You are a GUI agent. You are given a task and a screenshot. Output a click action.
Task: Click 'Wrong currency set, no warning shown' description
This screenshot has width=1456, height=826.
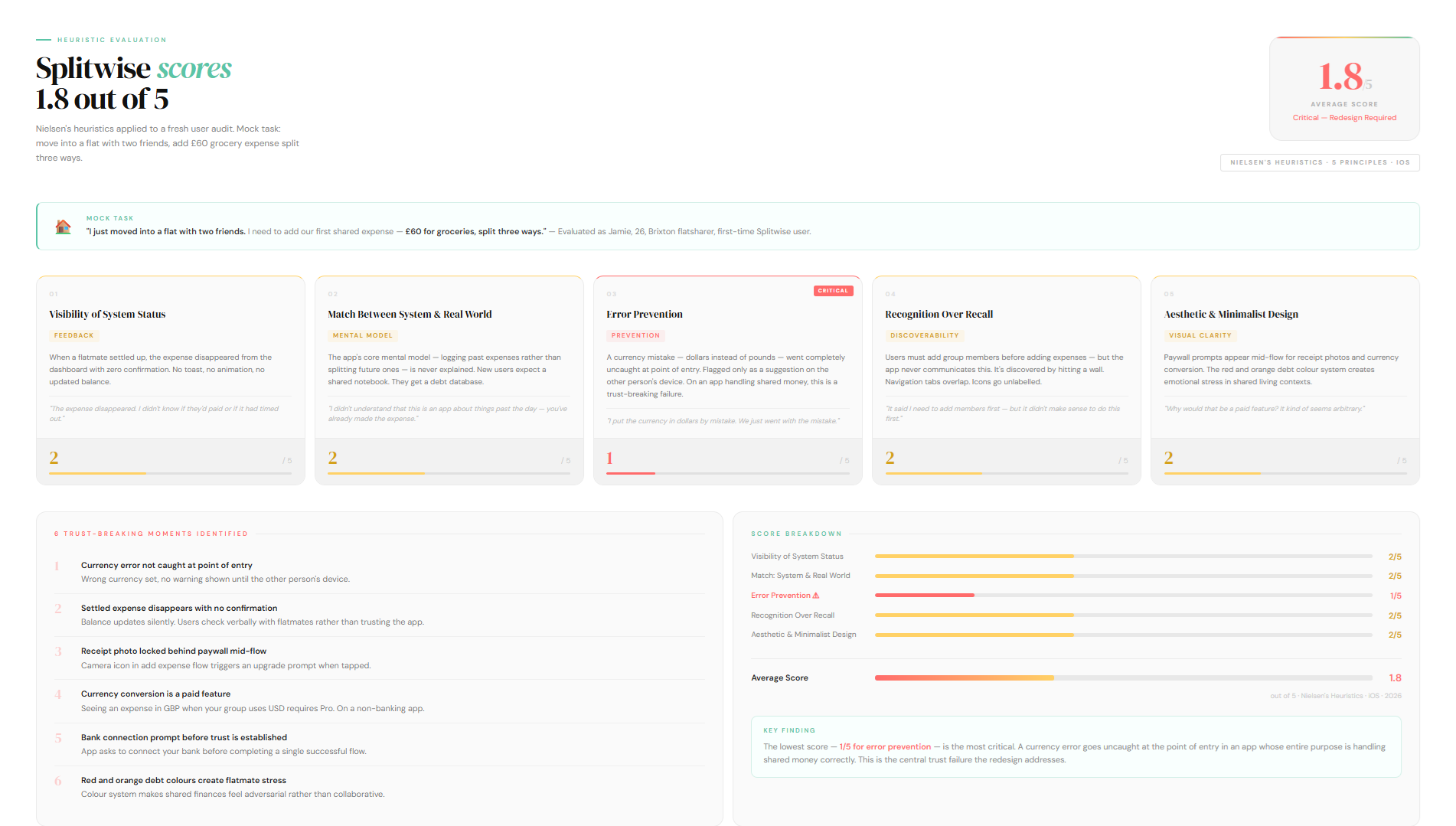pos(215,580)
